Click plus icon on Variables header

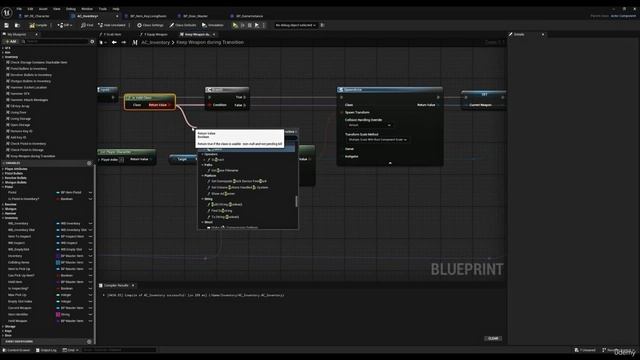click(x=89, y=163)
